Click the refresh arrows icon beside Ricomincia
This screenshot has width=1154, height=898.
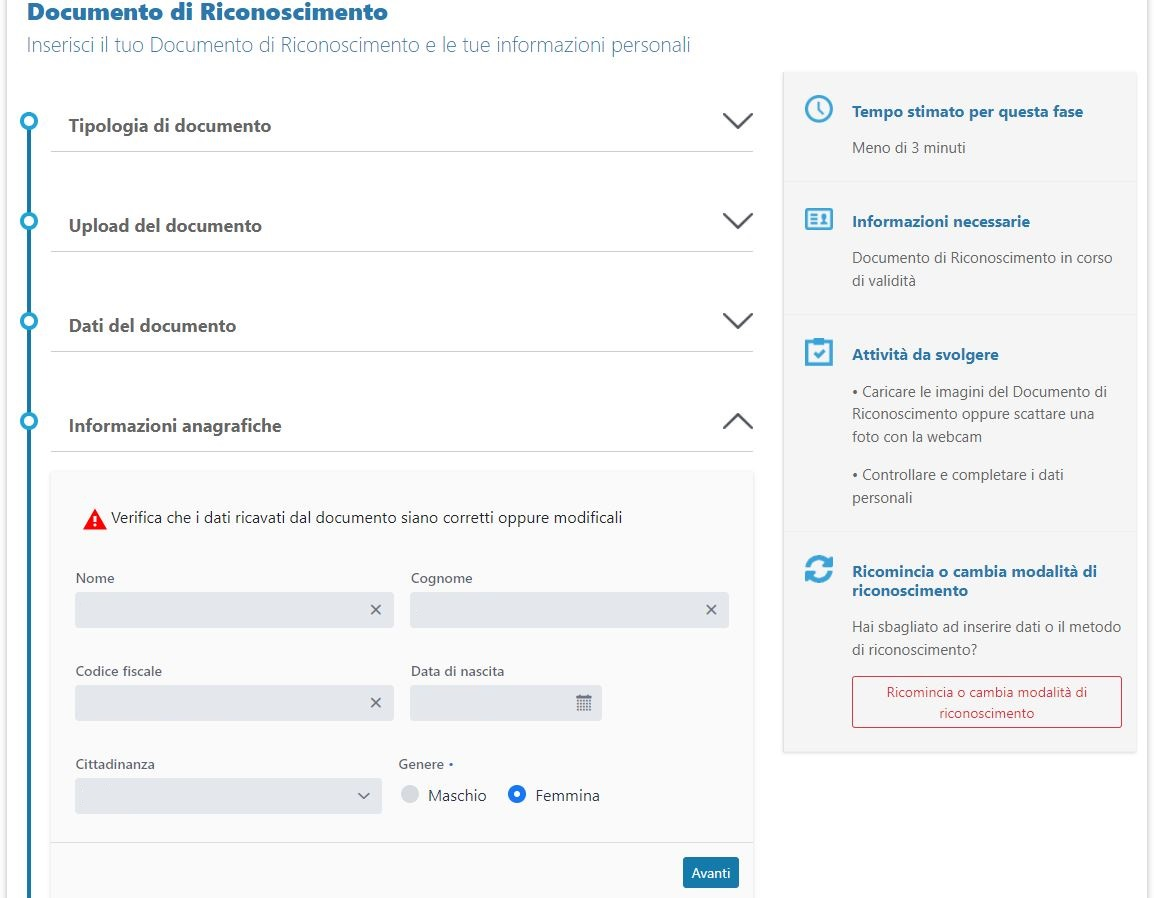click(x=819, y=570)
